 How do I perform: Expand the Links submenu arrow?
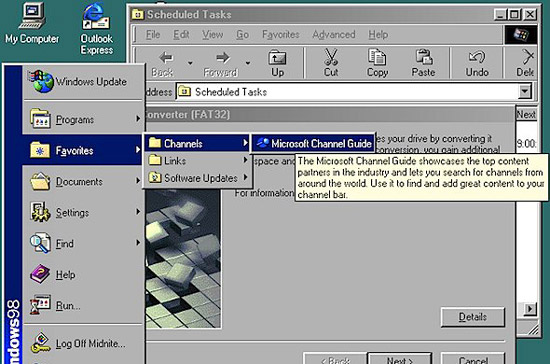[245, 160]
